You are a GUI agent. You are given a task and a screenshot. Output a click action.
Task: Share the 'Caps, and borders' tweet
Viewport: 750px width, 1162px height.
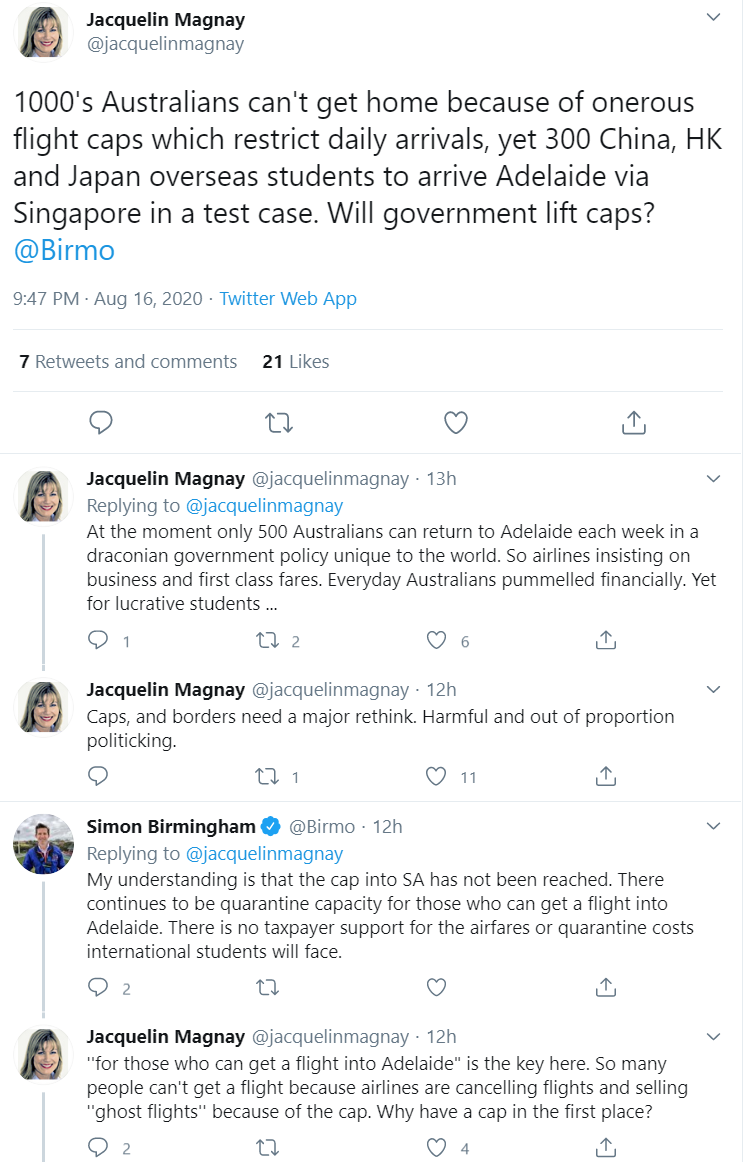click(x=605, y=776)
